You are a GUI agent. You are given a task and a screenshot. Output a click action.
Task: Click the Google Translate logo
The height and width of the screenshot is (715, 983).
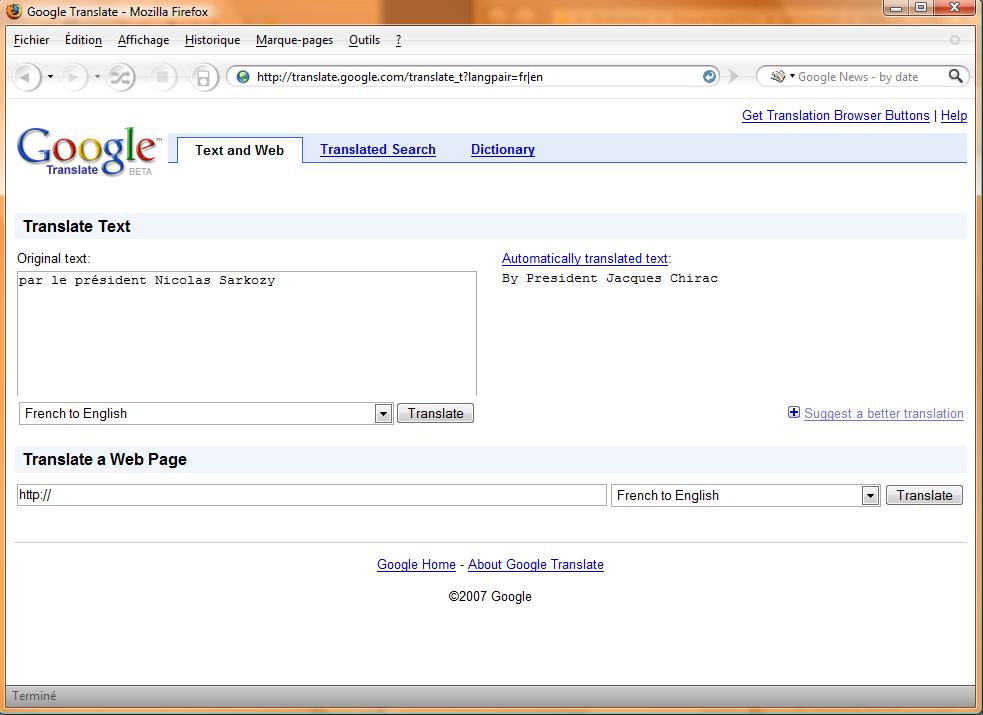[85, 151]
